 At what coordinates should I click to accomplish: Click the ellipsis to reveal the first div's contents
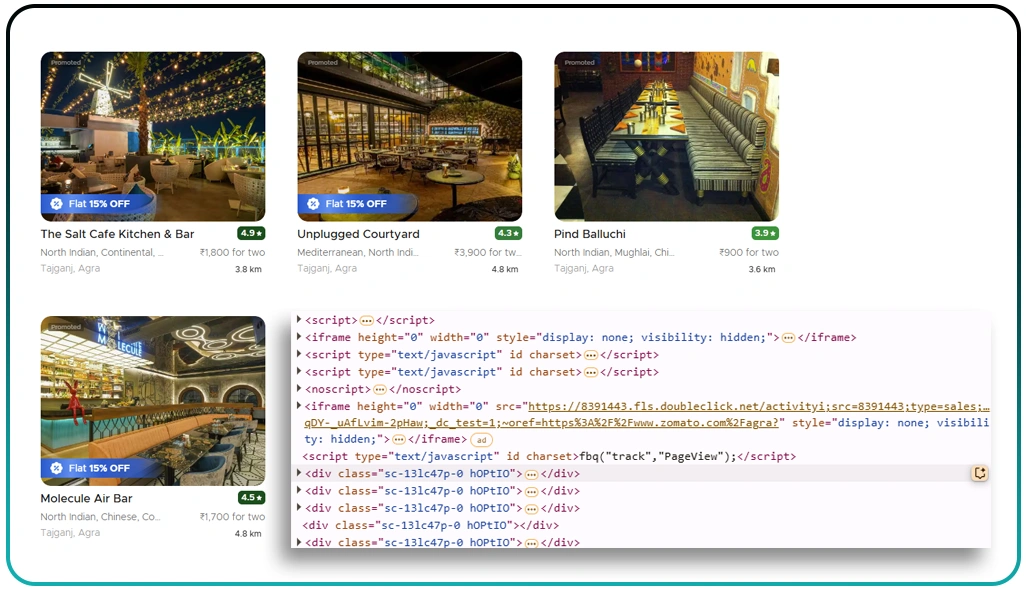pyautogui.click(x=531, y=473)
